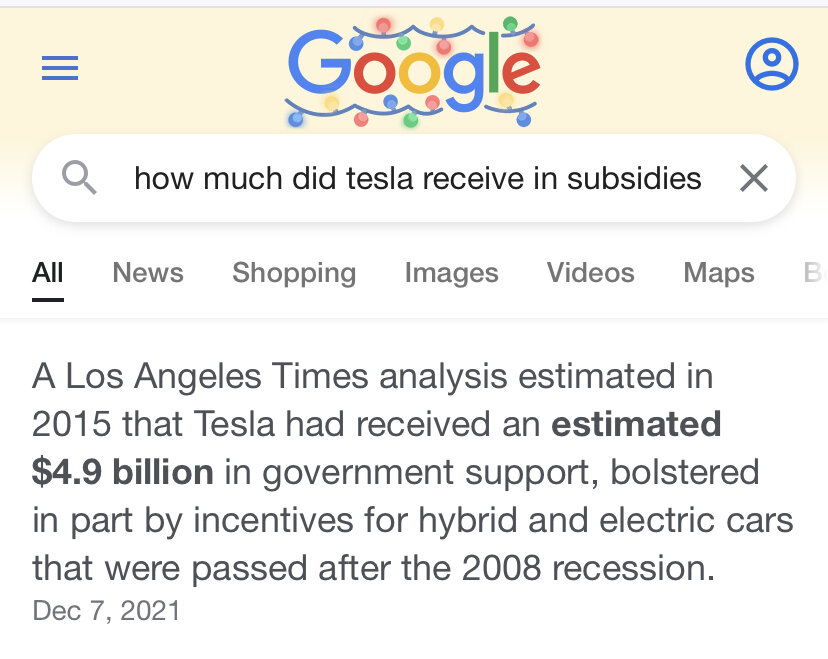
Task: Show the Videos results tab
Action: [x=590, y=273]
